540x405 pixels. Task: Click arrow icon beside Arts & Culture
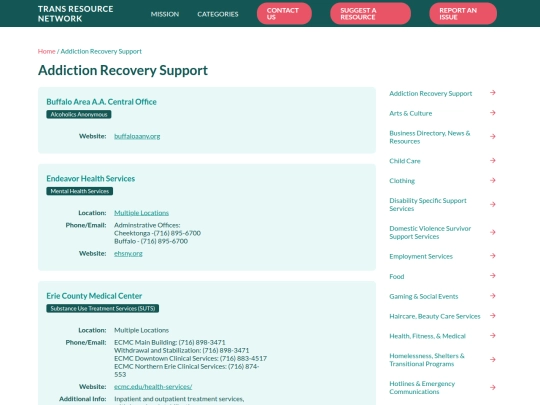point(493,113)
